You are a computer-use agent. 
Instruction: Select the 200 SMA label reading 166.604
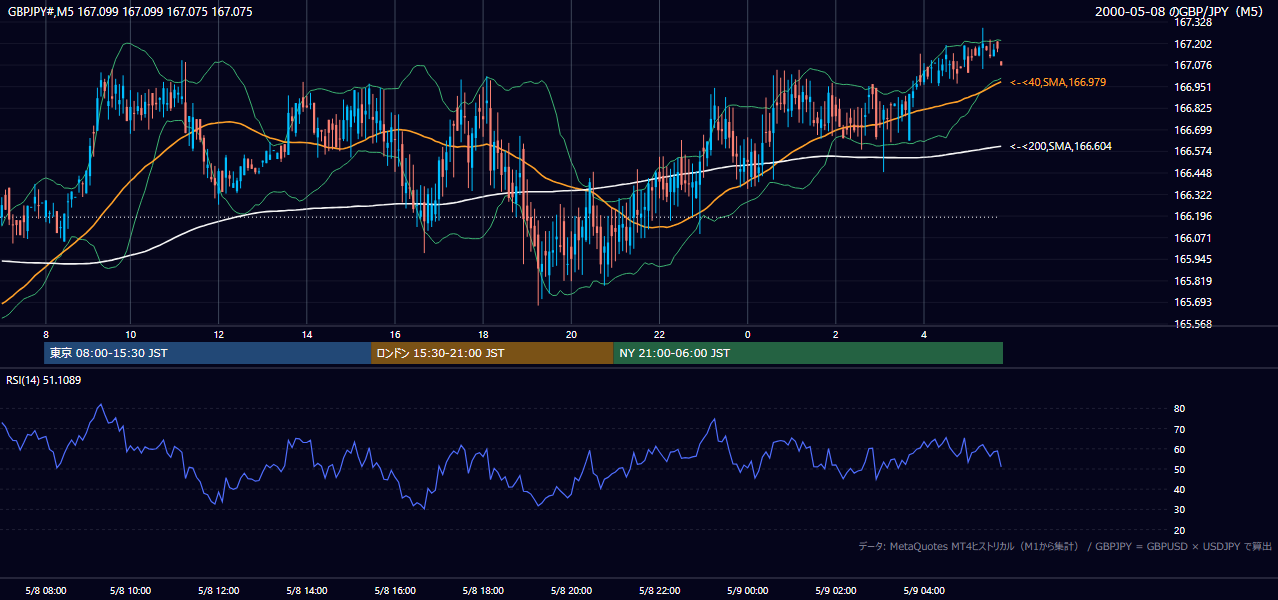coord(1061,146)
